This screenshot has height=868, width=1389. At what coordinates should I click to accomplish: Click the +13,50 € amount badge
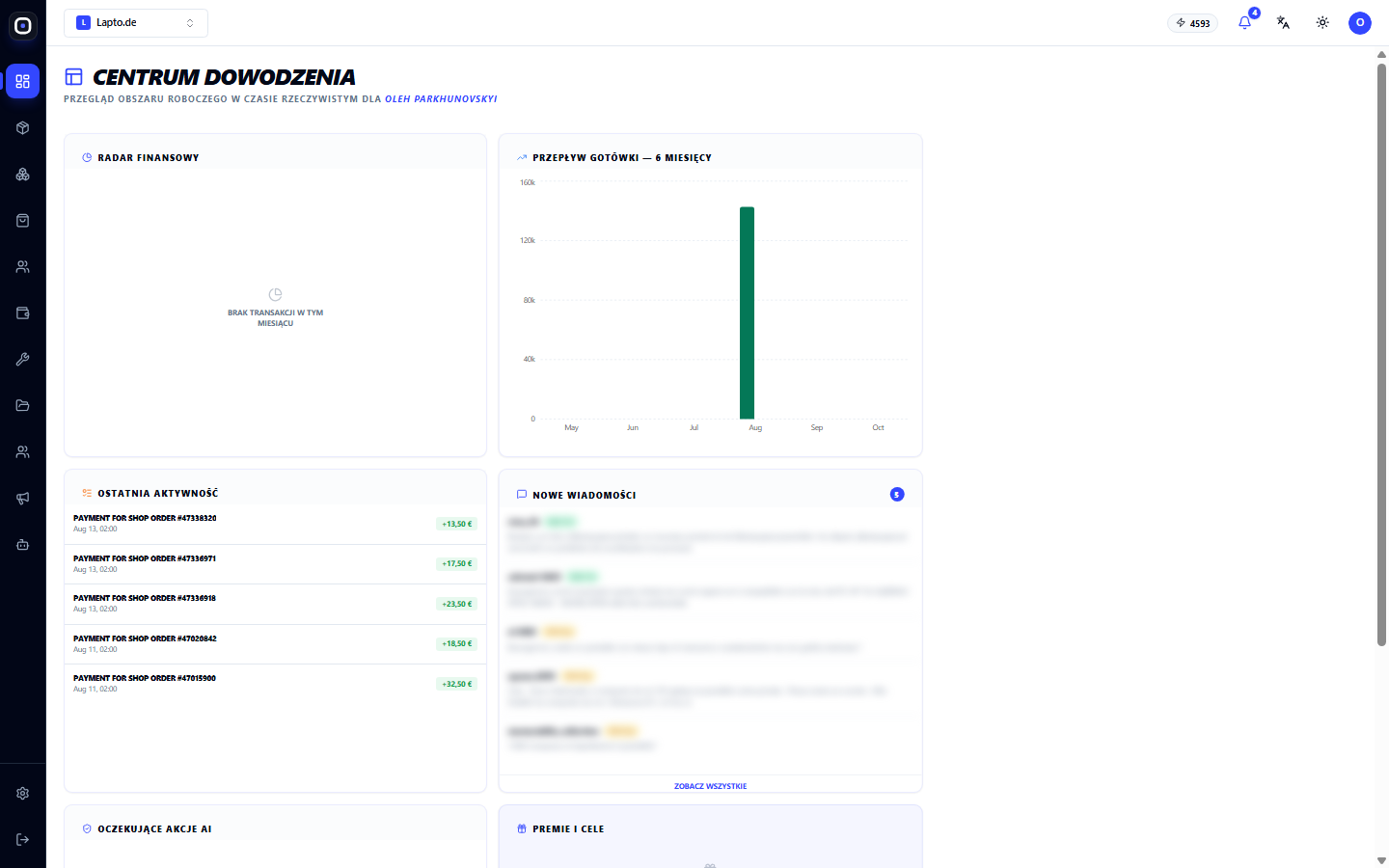(x=457, y=524)
